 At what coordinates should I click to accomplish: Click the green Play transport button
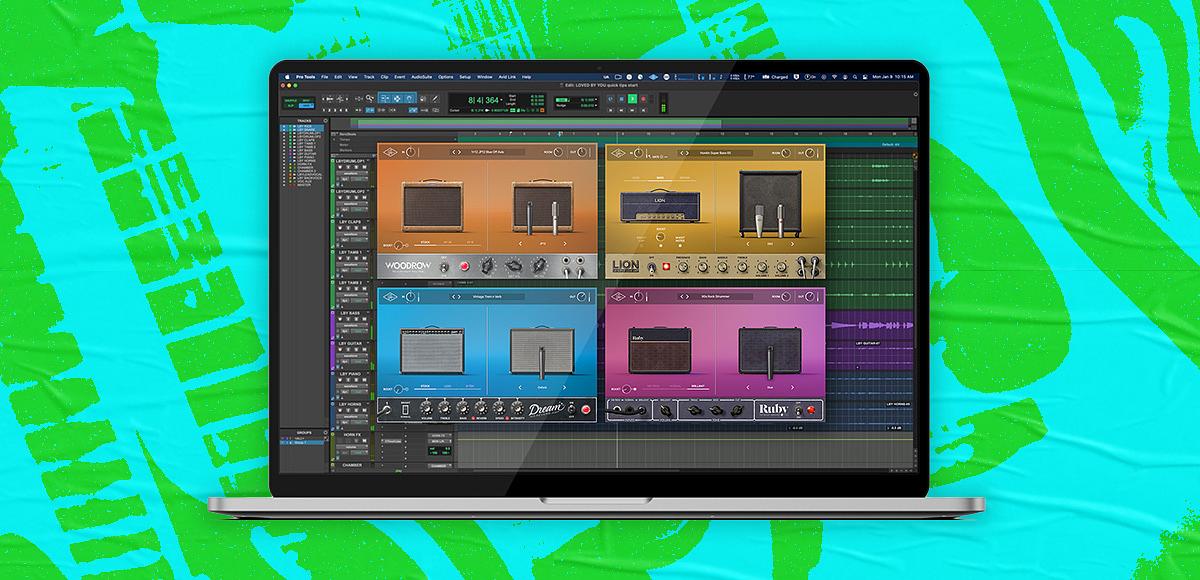[x=633, y=99]
